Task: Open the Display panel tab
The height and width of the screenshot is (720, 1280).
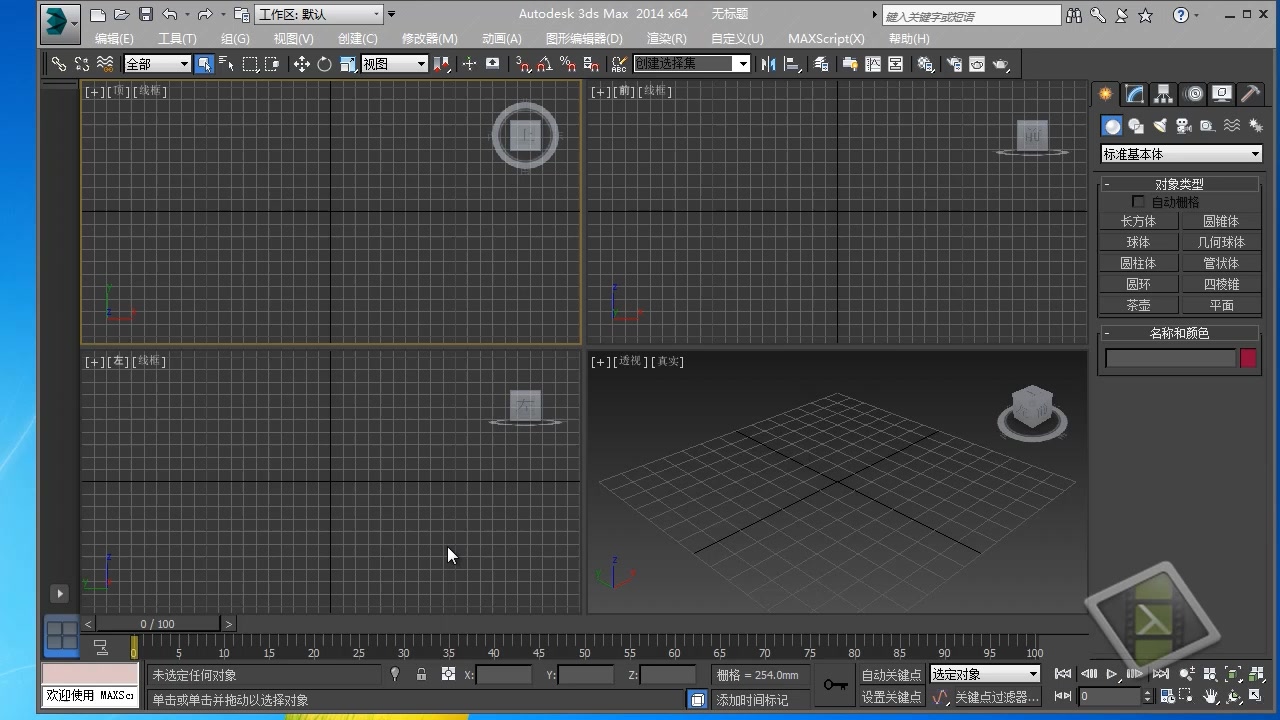Action: coord(1222,94)
